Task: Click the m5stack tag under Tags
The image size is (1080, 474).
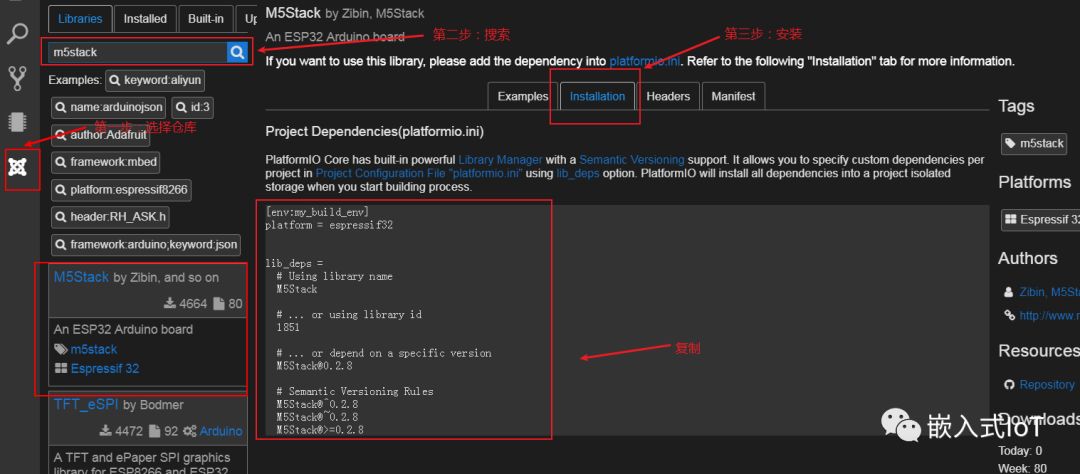Action: pyautogui.click(x=1034, y=143)
